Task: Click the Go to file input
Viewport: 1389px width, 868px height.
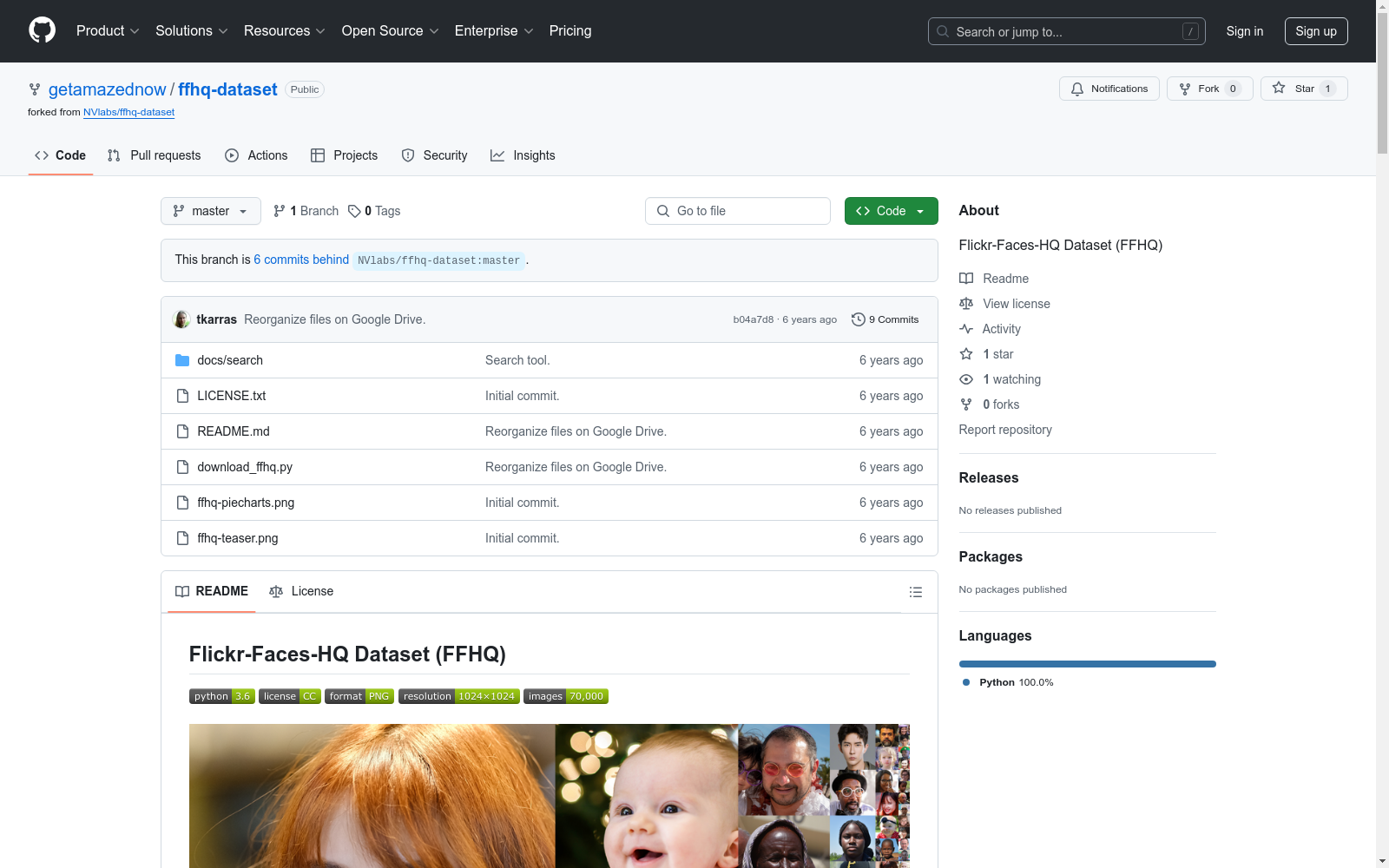Action: click(738, 211)
